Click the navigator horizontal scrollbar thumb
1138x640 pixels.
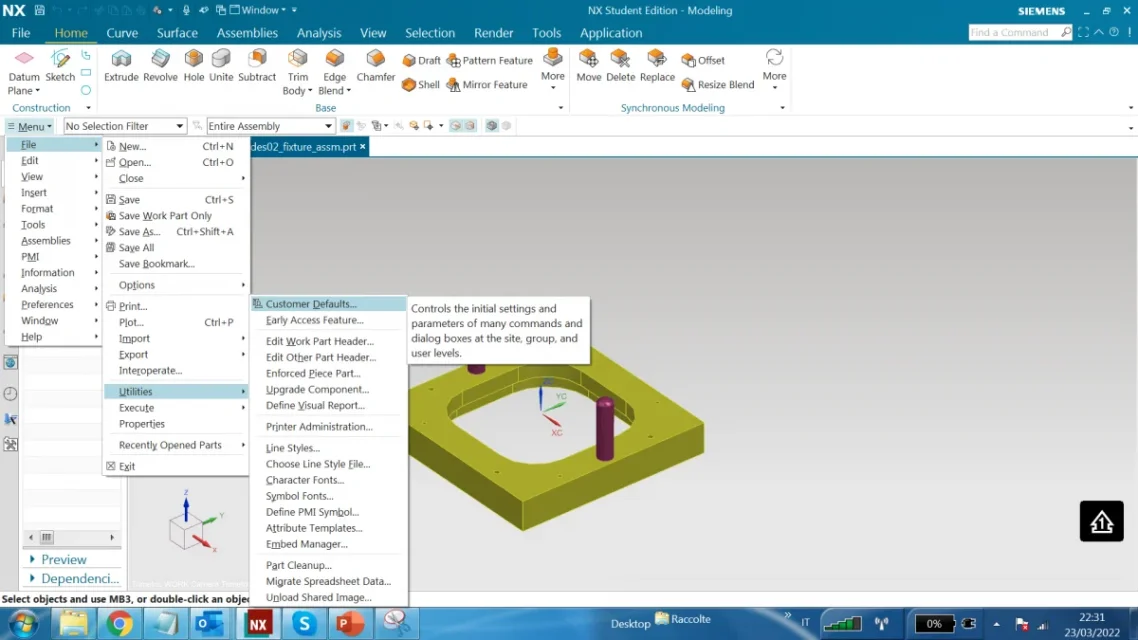[x=46, y=537]
